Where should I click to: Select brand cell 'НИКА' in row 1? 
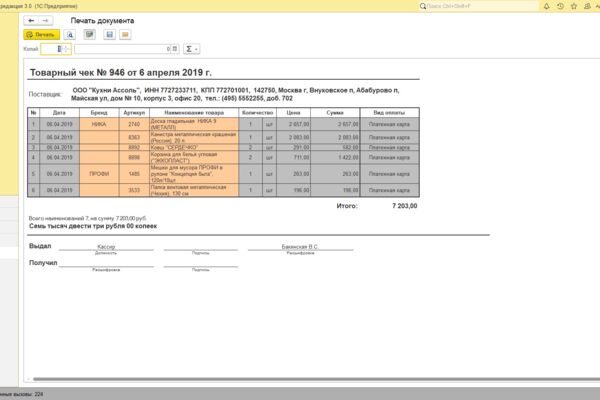point(99,124)
